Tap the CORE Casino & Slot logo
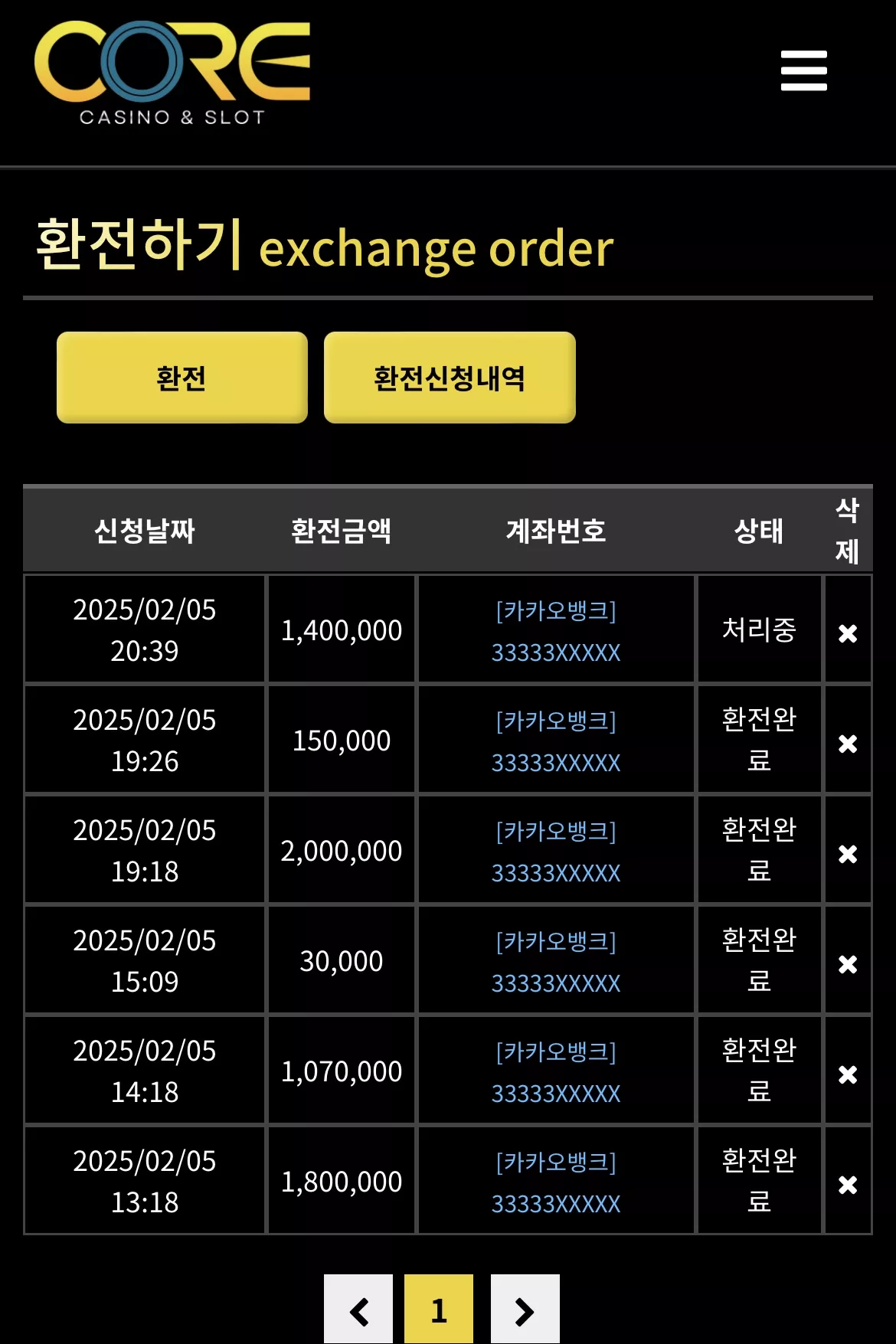Viewport: 896px width, 1344px height. coord(172,73)
